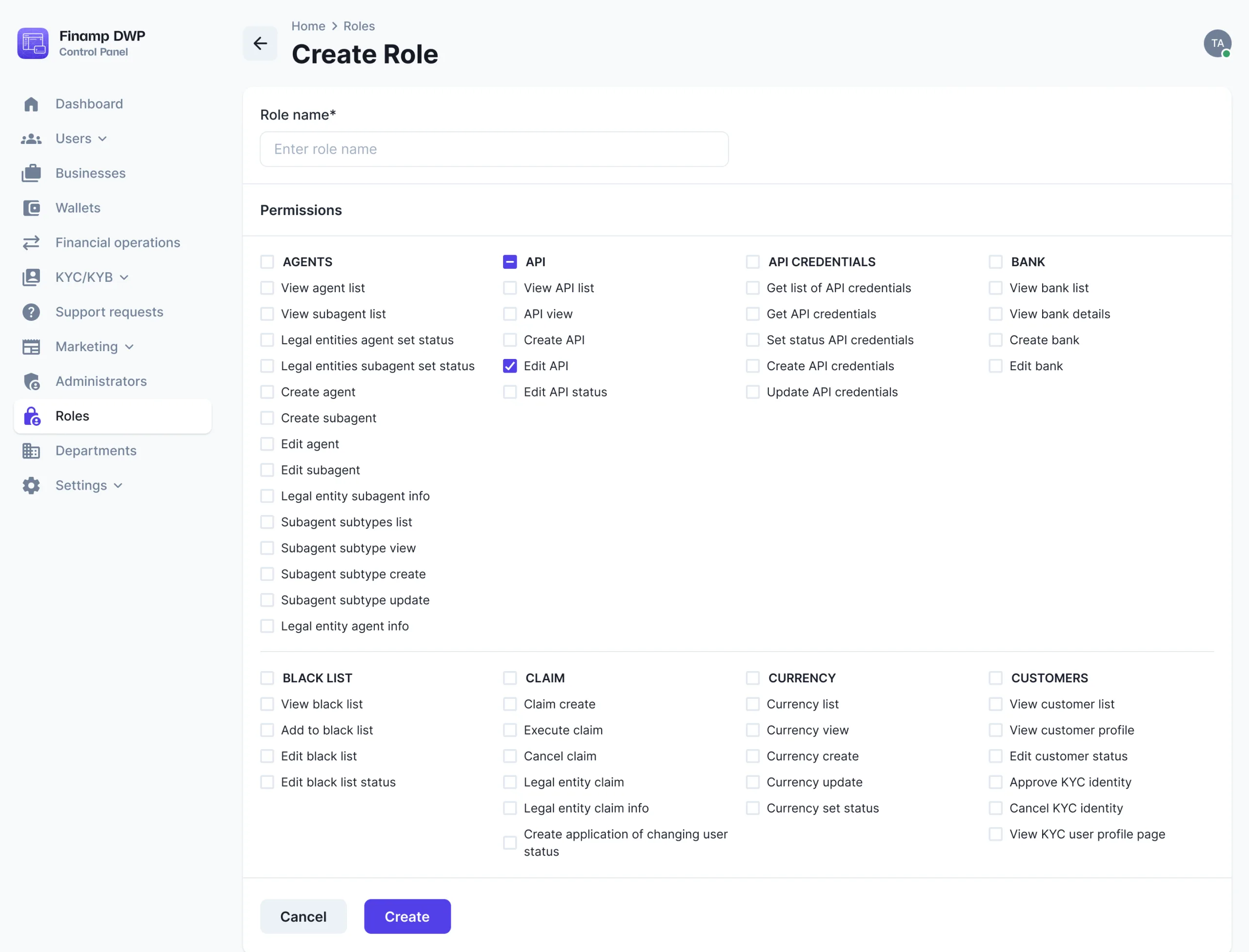Click the Wallets icon in sidebar
Viewport: 1249px width, 952px height.
[x=31, y=208]
